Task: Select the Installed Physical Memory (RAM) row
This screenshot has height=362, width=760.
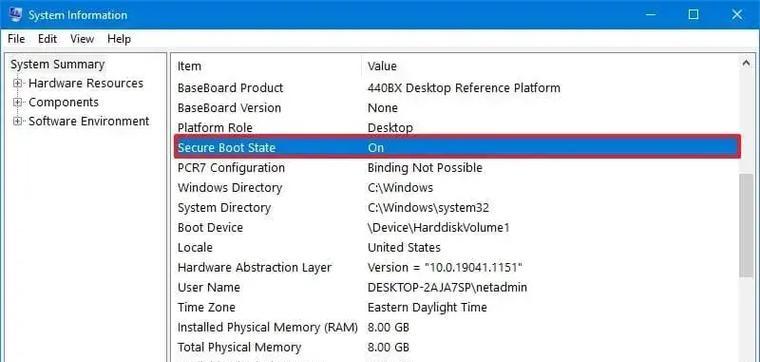Action: [457, 328]
